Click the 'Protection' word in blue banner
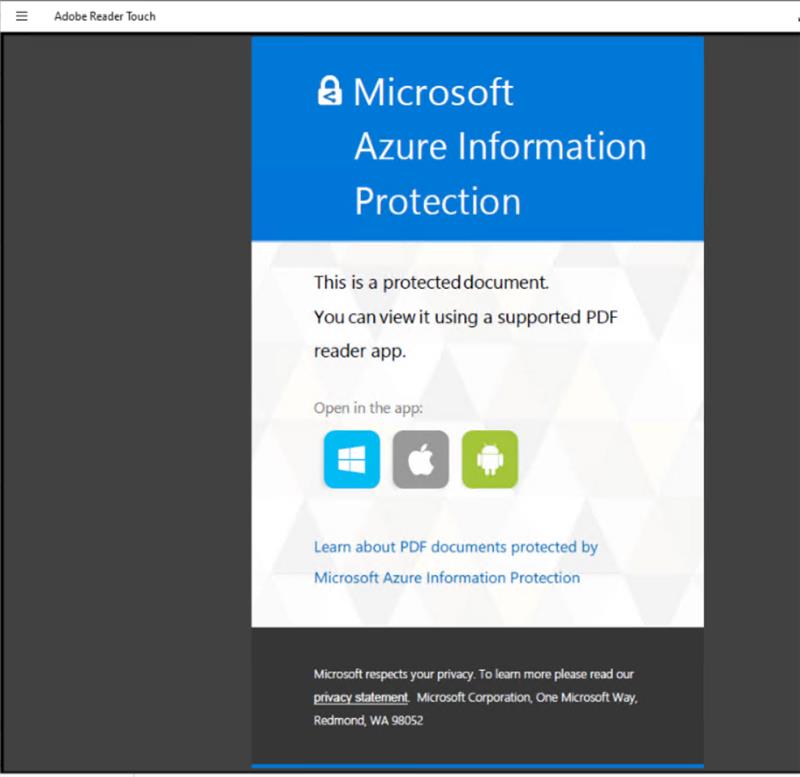 coord(438,201)
